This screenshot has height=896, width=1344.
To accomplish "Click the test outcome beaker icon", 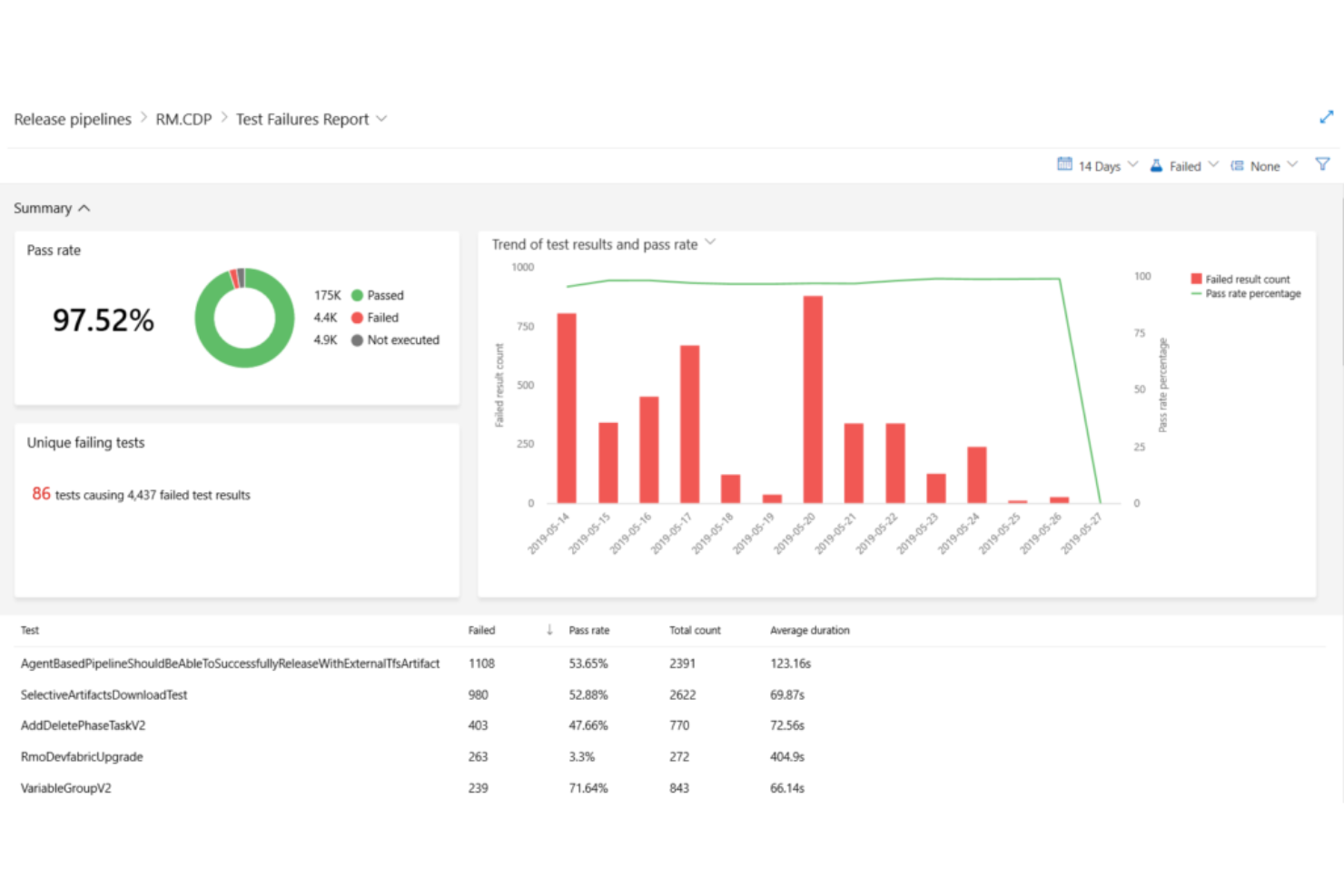I will pos(1155,164).
